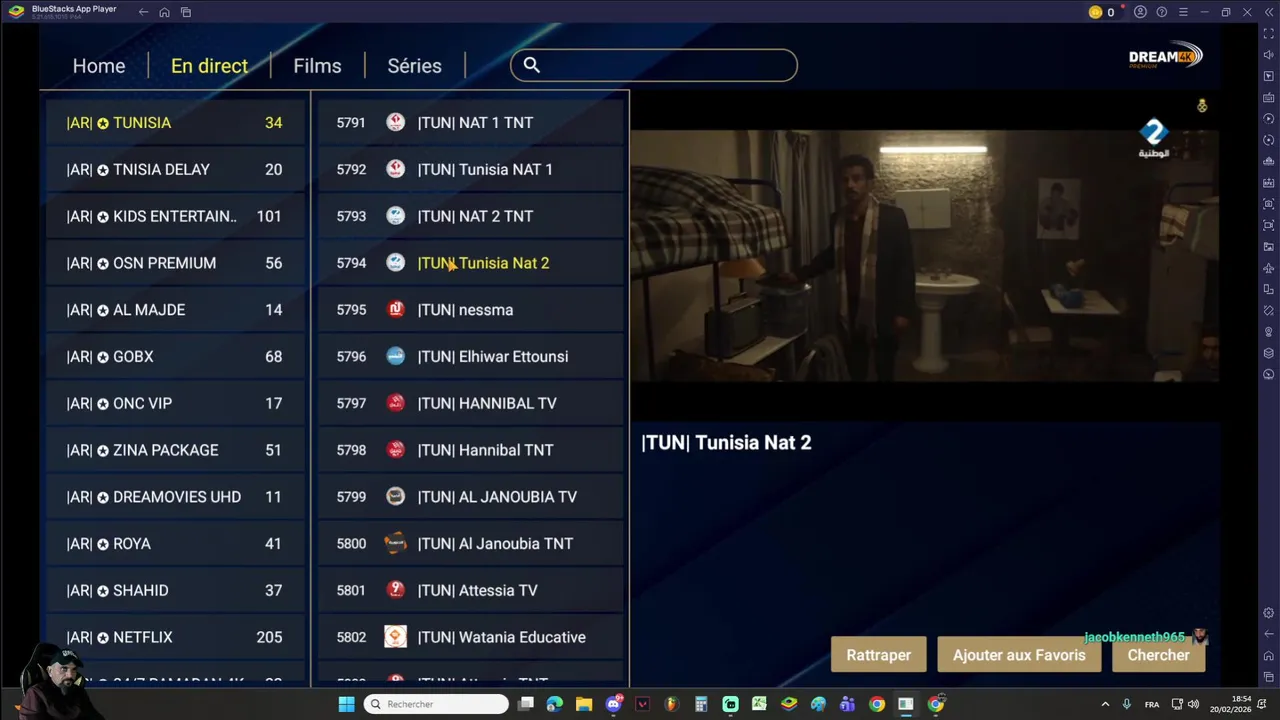Open BlueStacks hamburger menu

[x=1183, y=12]
